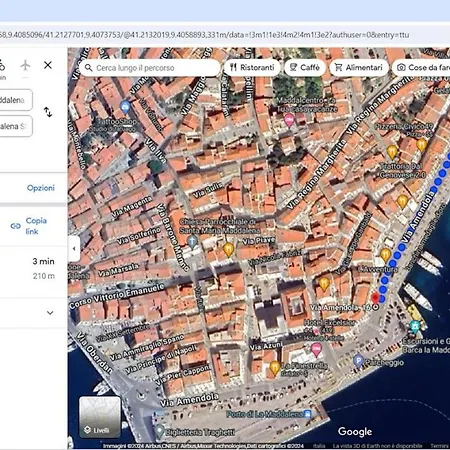The width and height of the screenshot is (450, 450).
Task: Filter by Alimentari chip
Action: [x=359, y=67]
